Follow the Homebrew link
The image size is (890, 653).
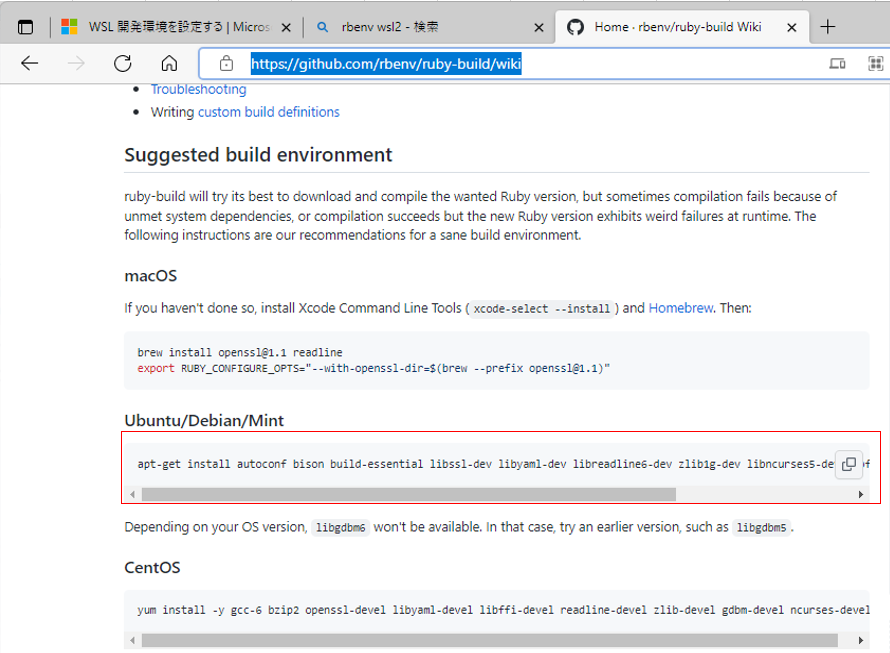[681, 308]
